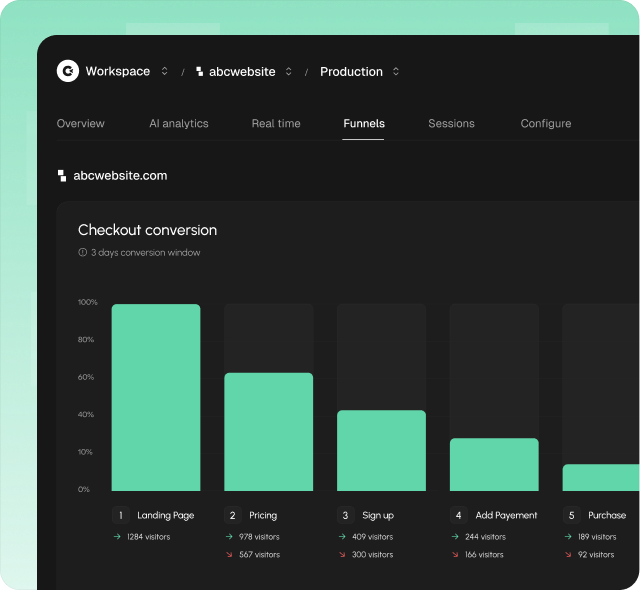Click the Checkout conversion title
This screenshot has width=640, height=590.
point(147,230)
